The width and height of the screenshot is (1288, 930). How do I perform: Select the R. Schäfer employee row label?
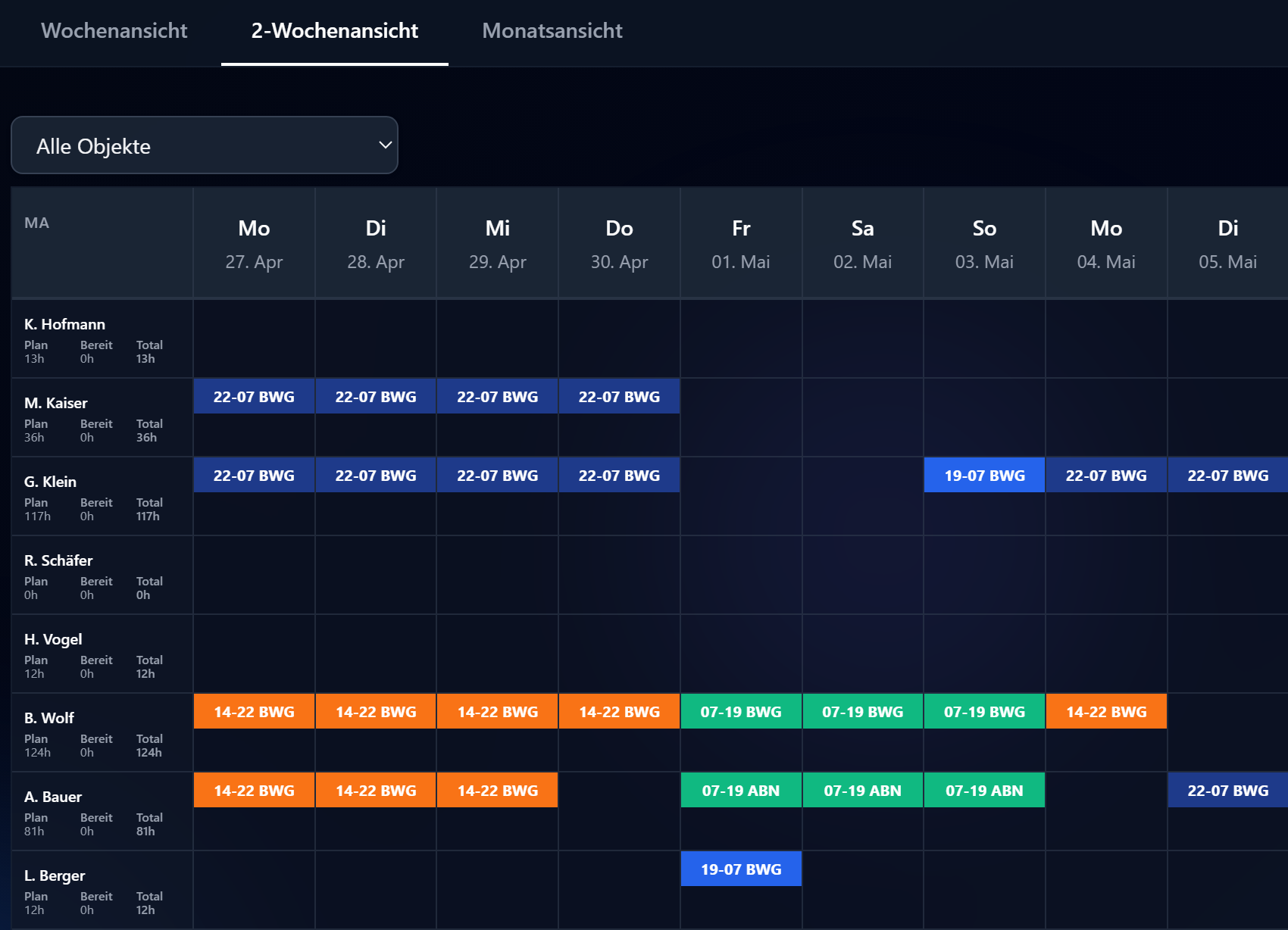tap(102, 575)
